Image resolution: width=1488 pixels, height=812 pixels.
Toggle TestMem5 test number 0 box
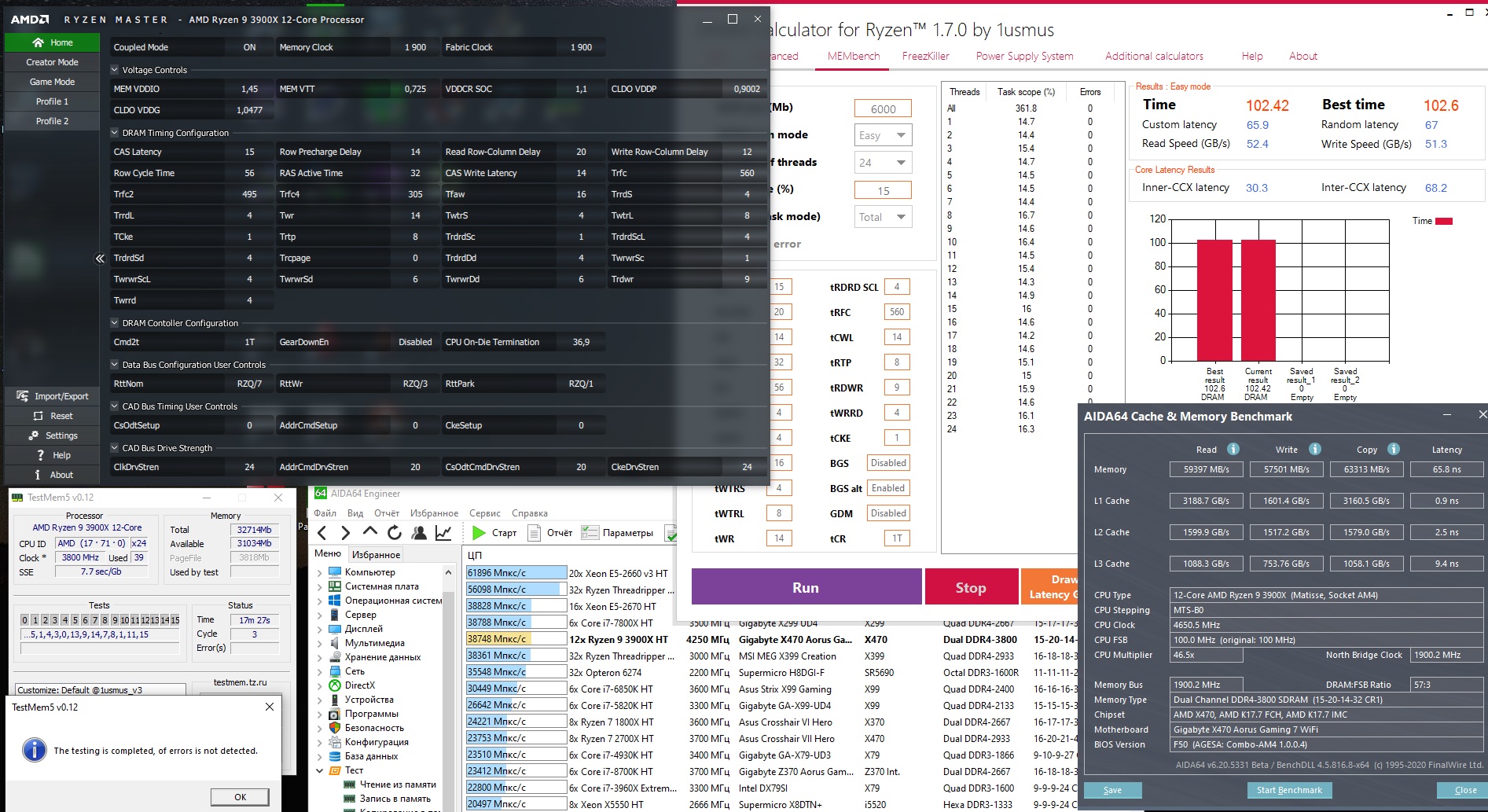tap(24, 620)
